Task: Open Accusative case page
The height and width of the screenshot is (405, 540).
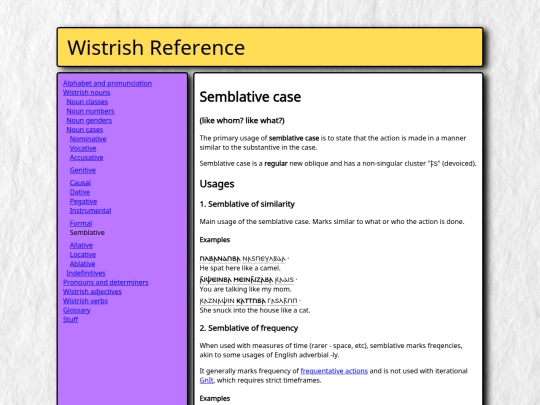Action: point(86,158)
